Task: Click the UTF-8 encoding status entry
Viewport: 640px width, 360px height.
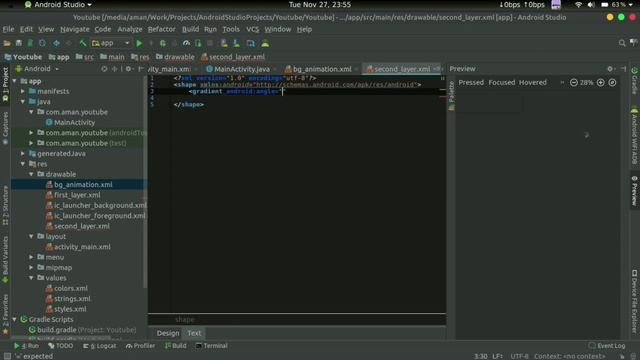Action: tap(519, 356)
